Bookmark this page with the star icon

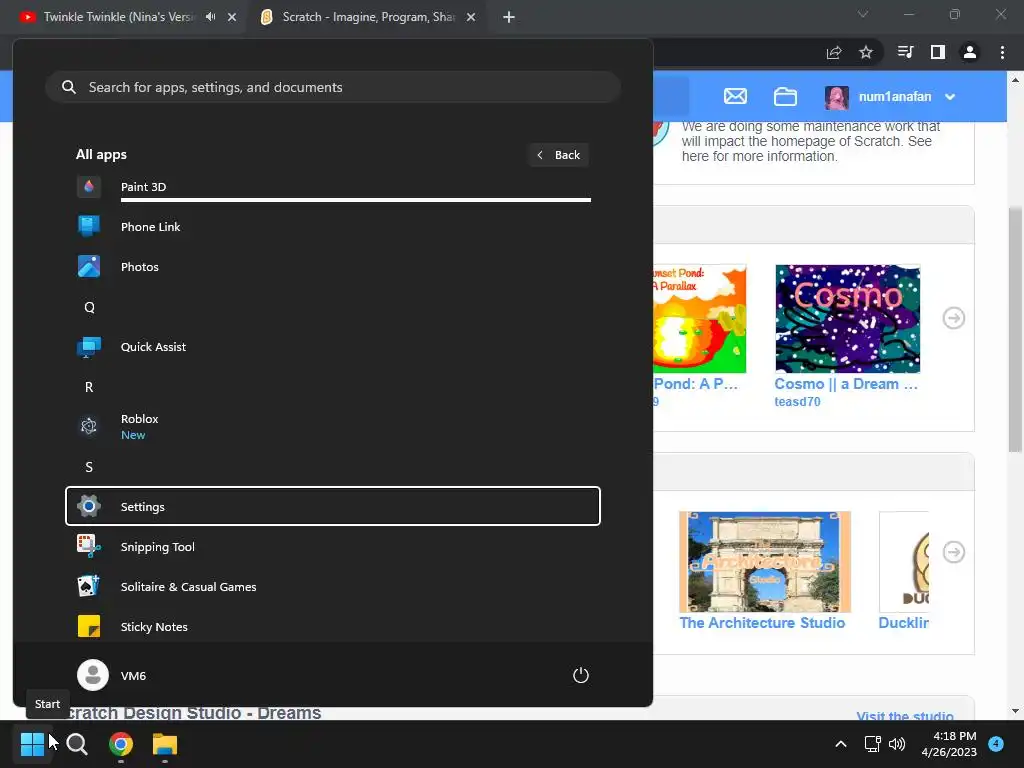click(866, 52)
